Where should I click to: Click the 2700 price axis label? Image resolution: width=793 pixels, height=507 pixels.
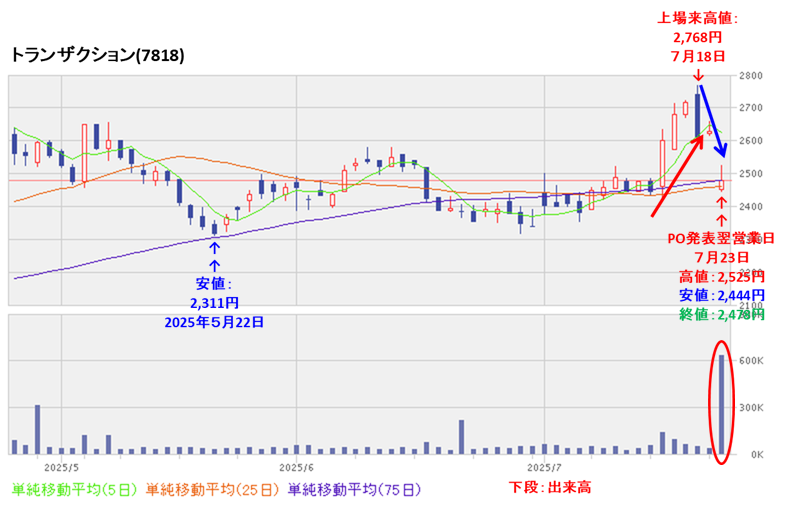[751, 108]
